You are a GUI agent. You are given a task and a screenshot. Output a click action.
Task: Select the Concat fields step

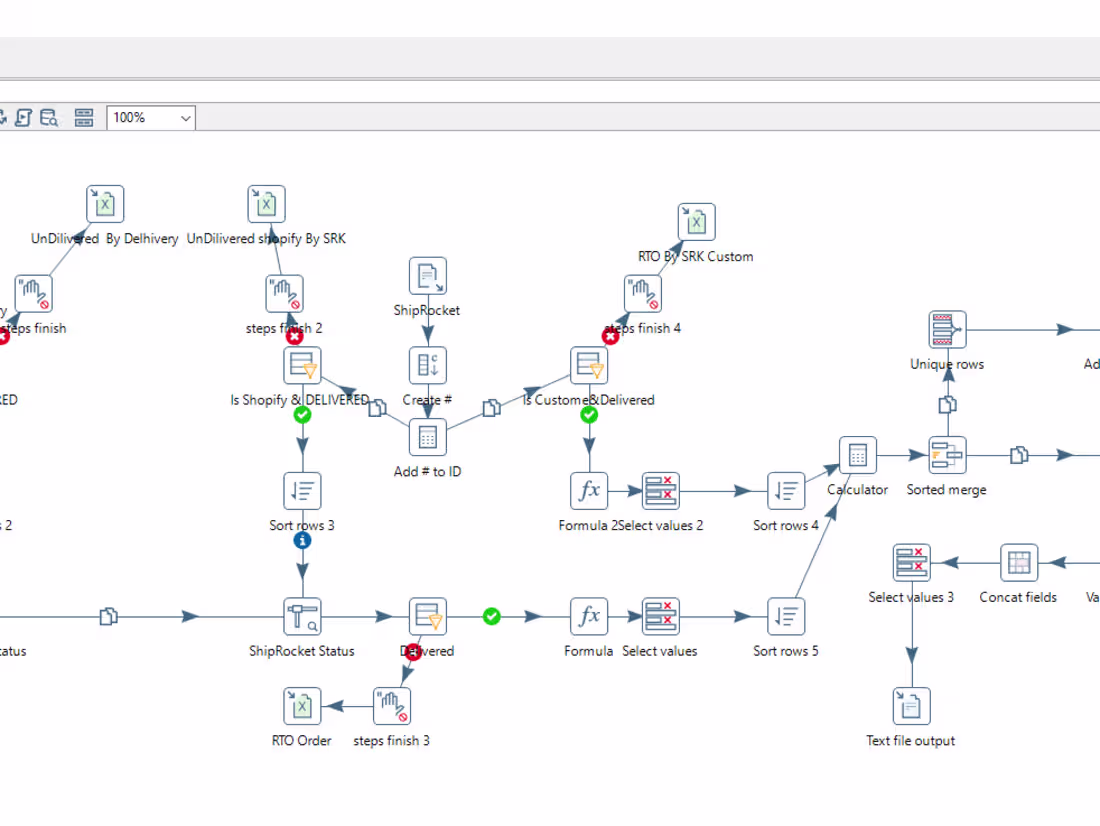click(1017, 562)
